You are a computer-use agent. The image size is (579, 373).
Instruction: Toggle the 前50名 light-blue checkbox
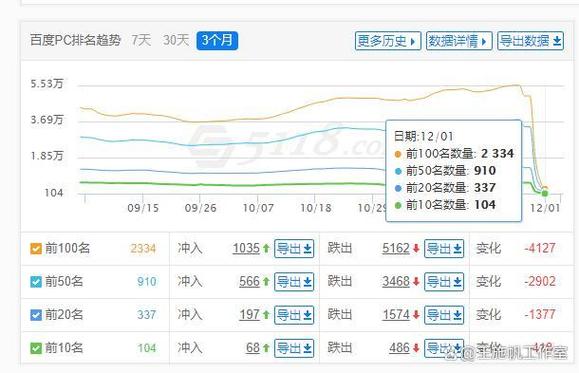pyautogui.click(x=36, y=282)
